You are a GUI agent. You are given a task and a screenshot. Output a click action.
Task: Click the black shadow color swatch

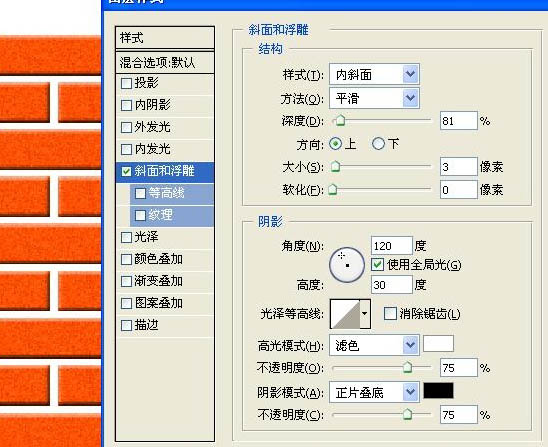pos(439,390)
